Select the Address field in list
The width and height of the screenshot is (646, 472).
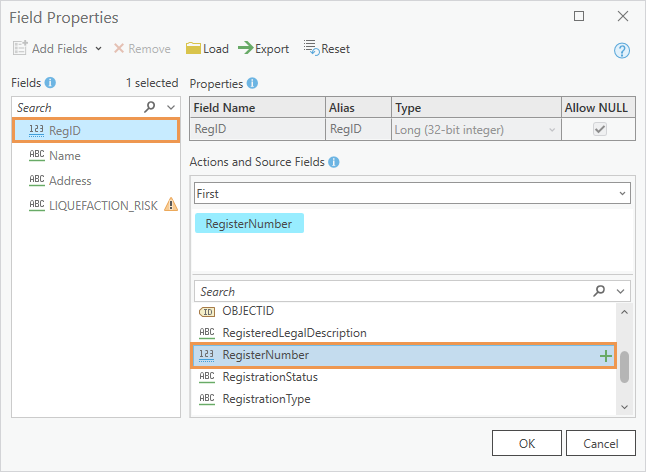[x=70, y=181]
